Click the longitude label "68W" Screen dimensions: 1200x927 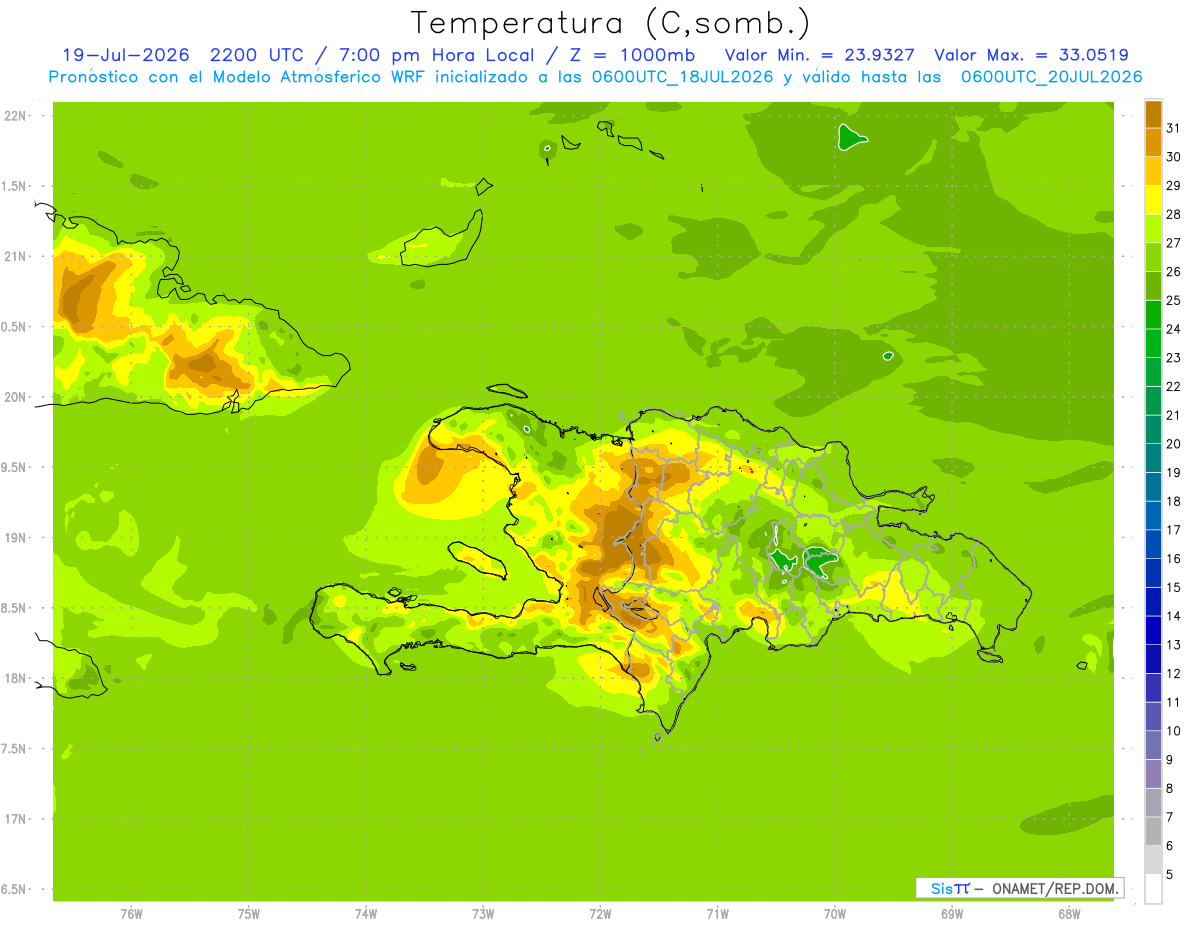pyautogui.click(x=1069, y=913)
